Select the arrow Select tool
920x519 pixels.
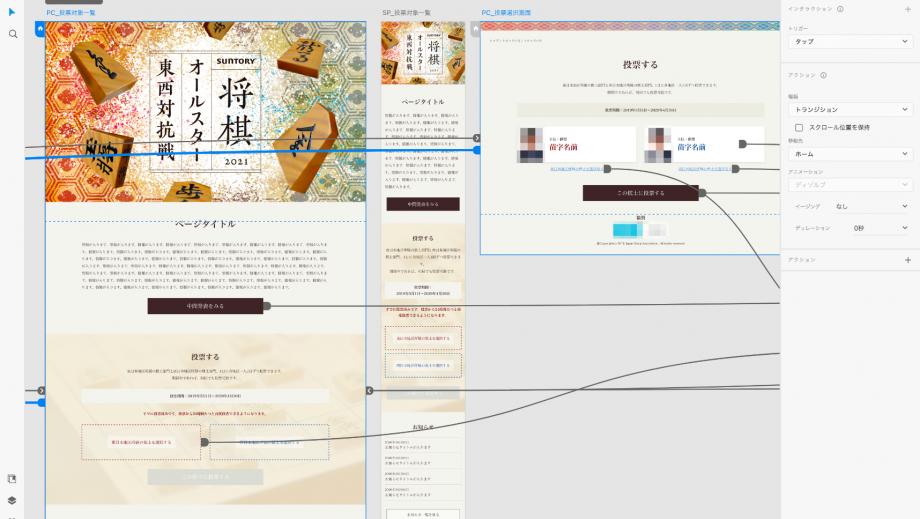click(x=12, y=11)
